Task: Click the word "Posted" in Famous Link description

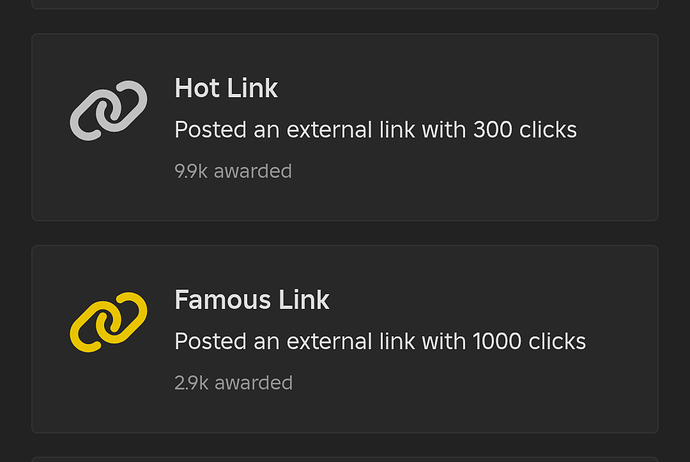Action: pyautogui.click(x=207, y=341)
